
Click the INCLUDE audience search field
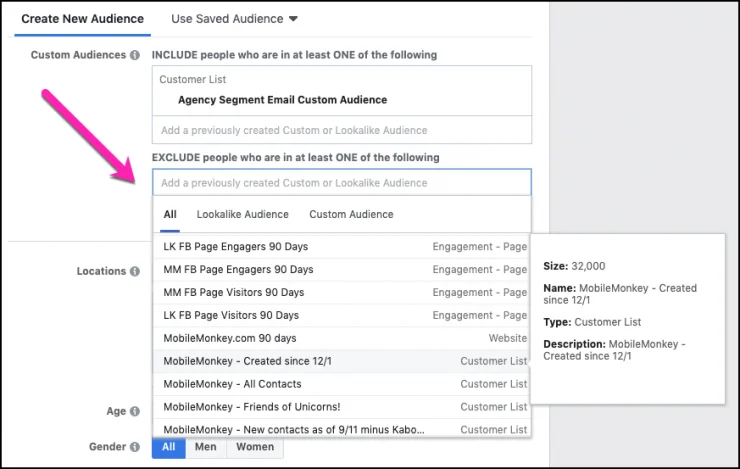point(341,130)
